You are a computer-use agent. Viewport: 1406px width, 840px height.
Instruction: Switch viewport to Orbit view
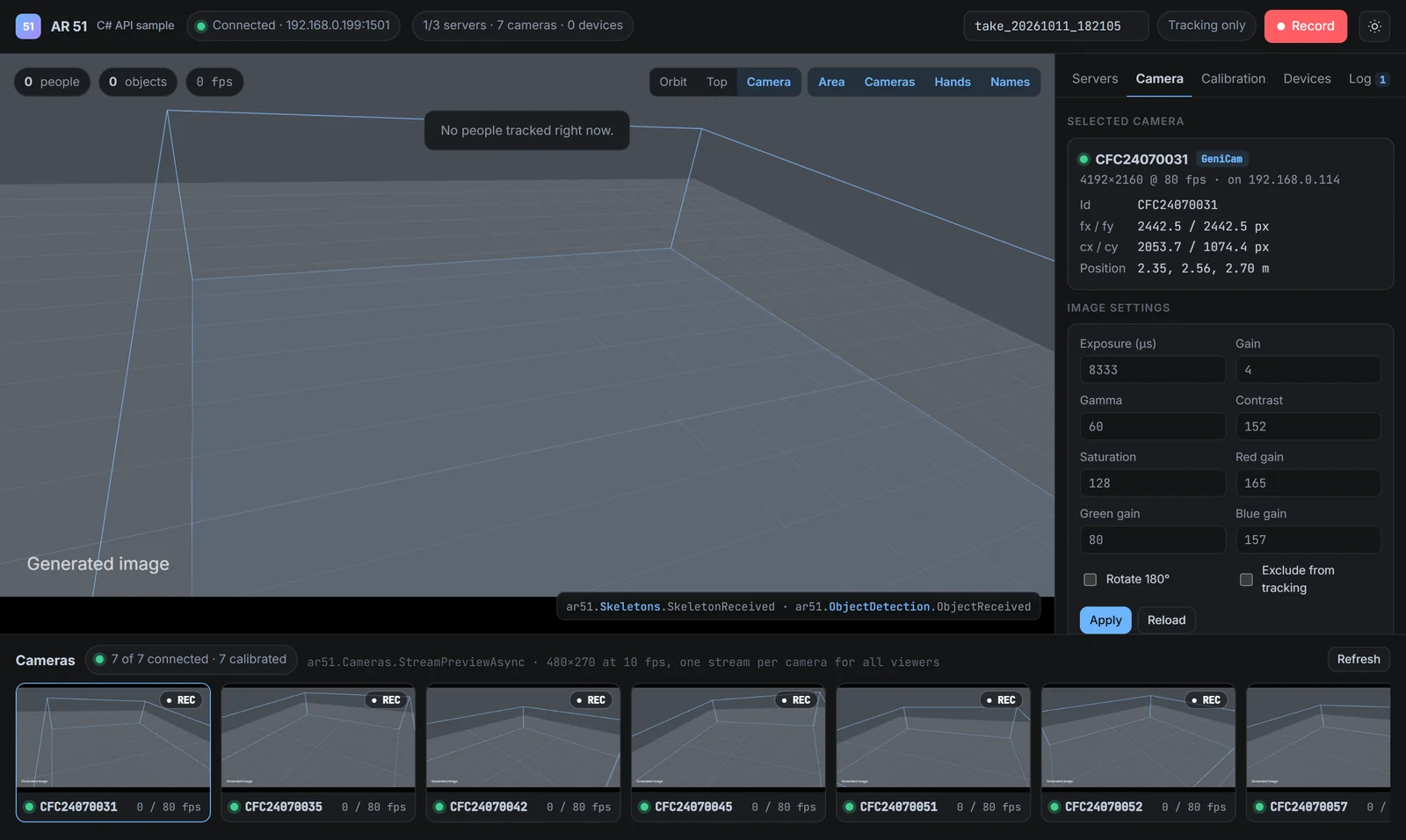(673, 82)
